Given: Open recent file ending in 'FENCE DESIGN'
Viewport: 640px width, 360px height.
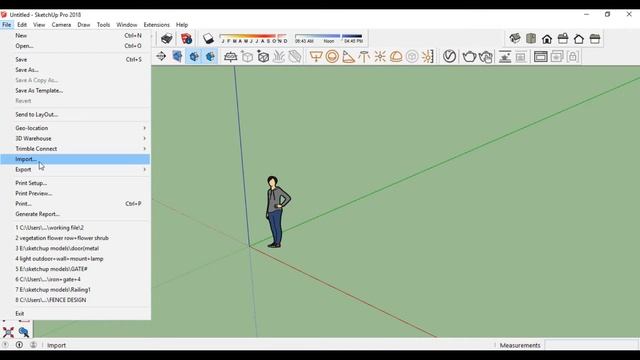Looking at the screenshot, I should (x=75, y=300).
